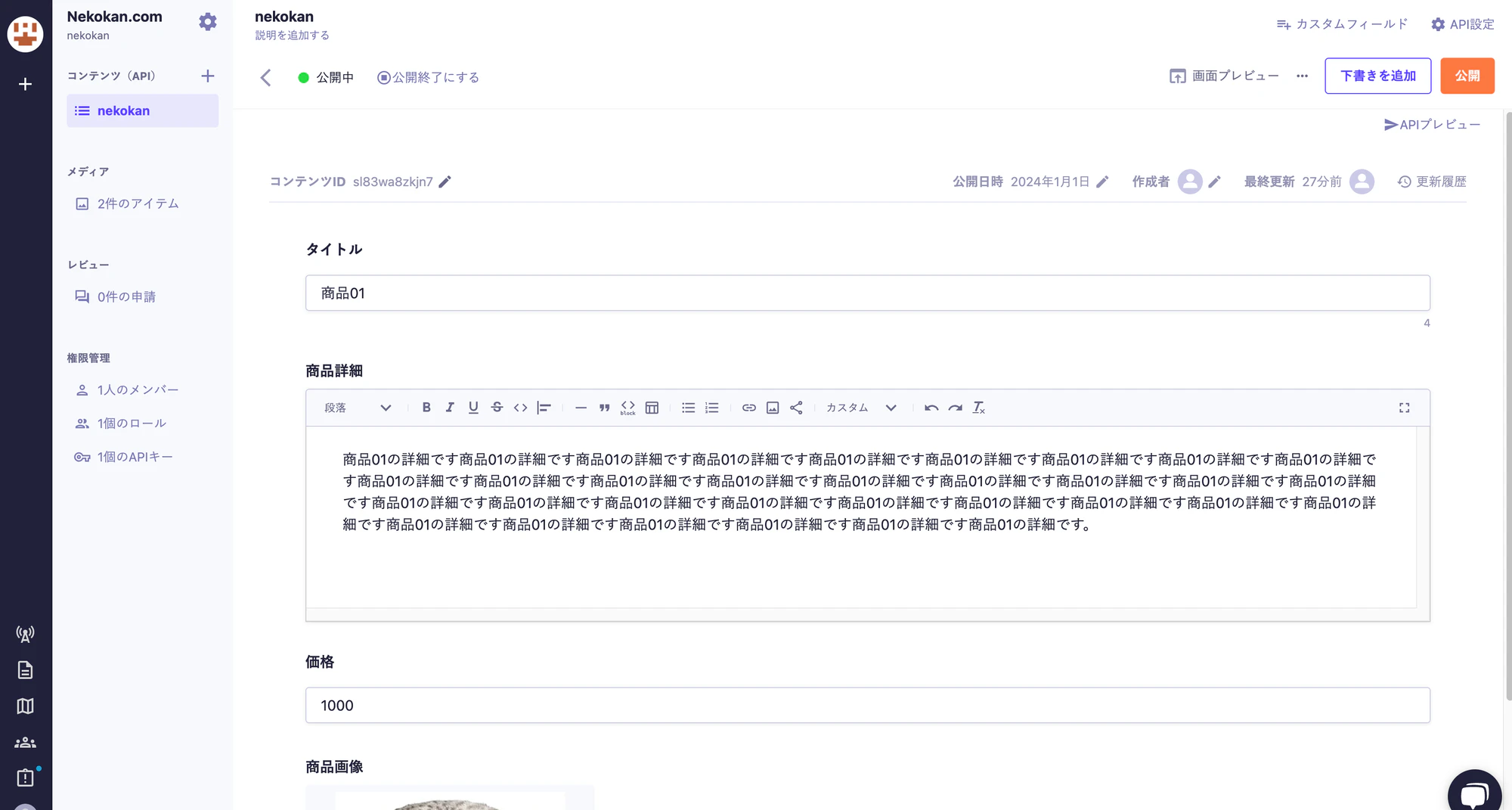The height and width of the screenshot is (810, 1512).
Task: Toggle strikethrough formatting in editor toolbar
Action: [x=497, y=408]
